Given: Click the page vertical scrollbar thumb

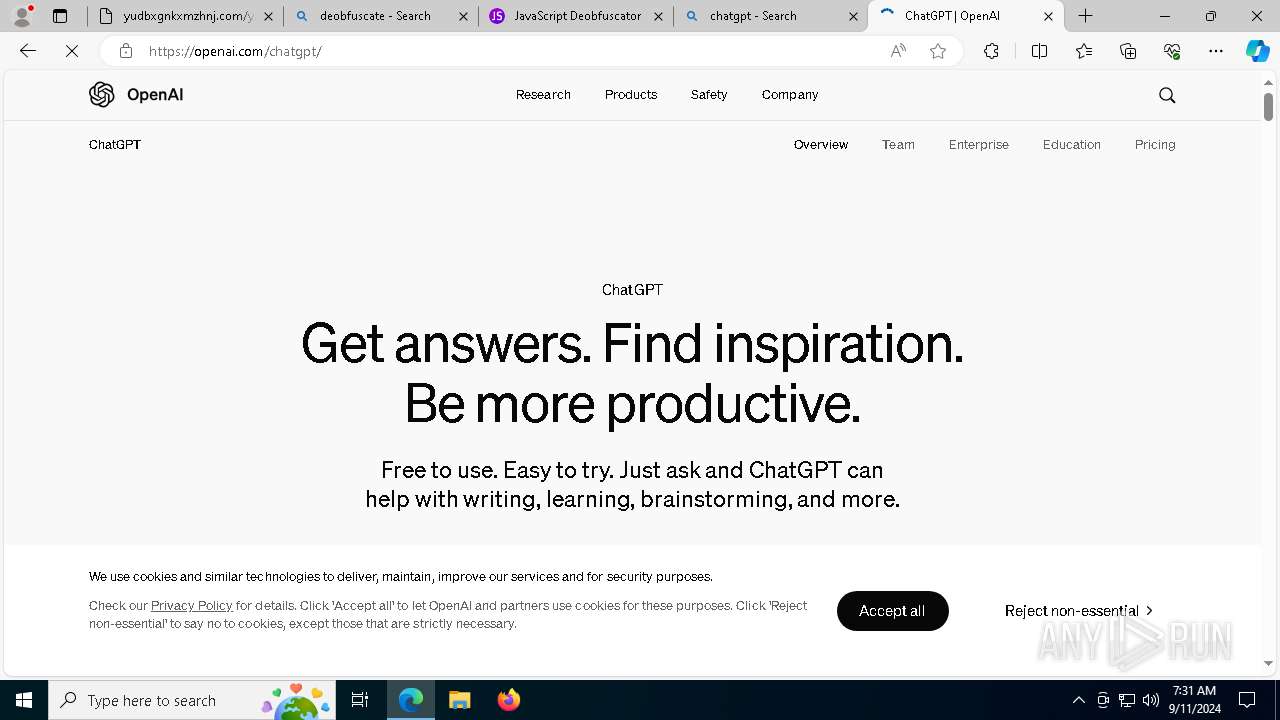Looking at the screenshot, I should pyautogui.click(x=1268, y=106).
